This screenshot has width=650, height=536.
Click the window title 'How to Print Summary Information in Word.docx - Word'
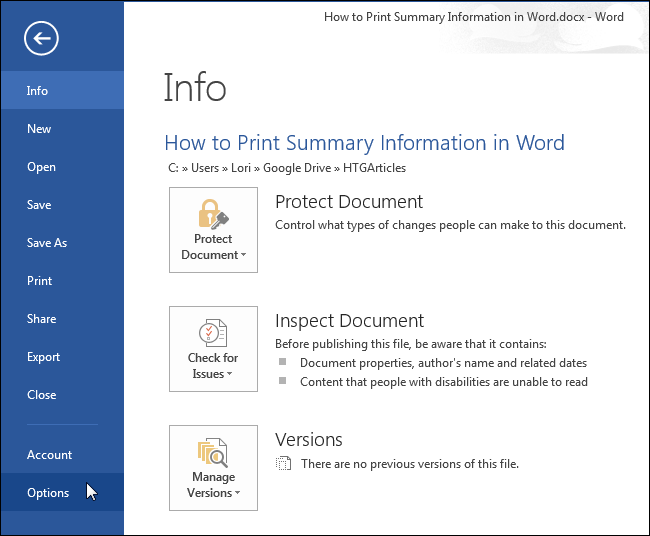click(x=474, y=17)
